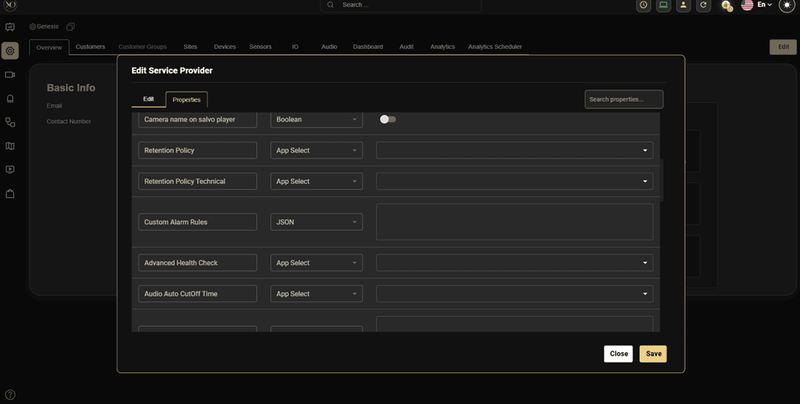Open type dropdown for Retention Policy Technical
The width and height of the screenshot is (800, 404).
point(316,181)
